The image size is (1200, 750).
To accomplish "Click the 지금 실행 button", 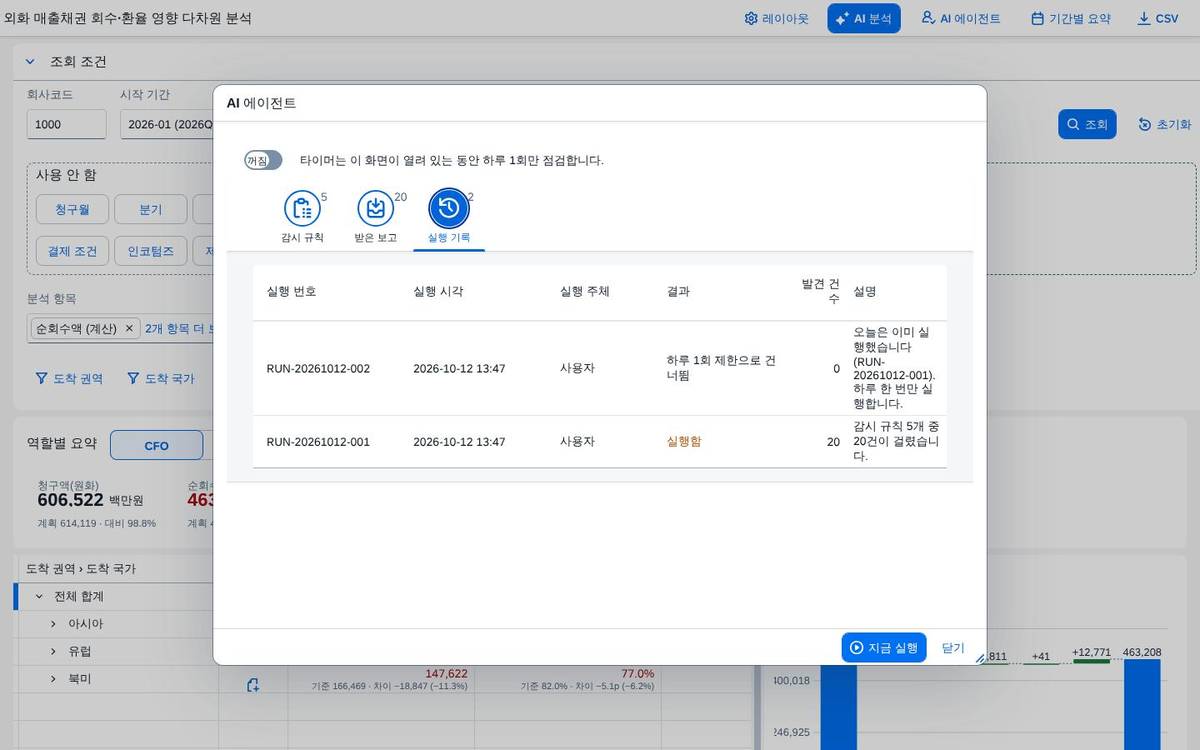I will click(x=884, y=647).
